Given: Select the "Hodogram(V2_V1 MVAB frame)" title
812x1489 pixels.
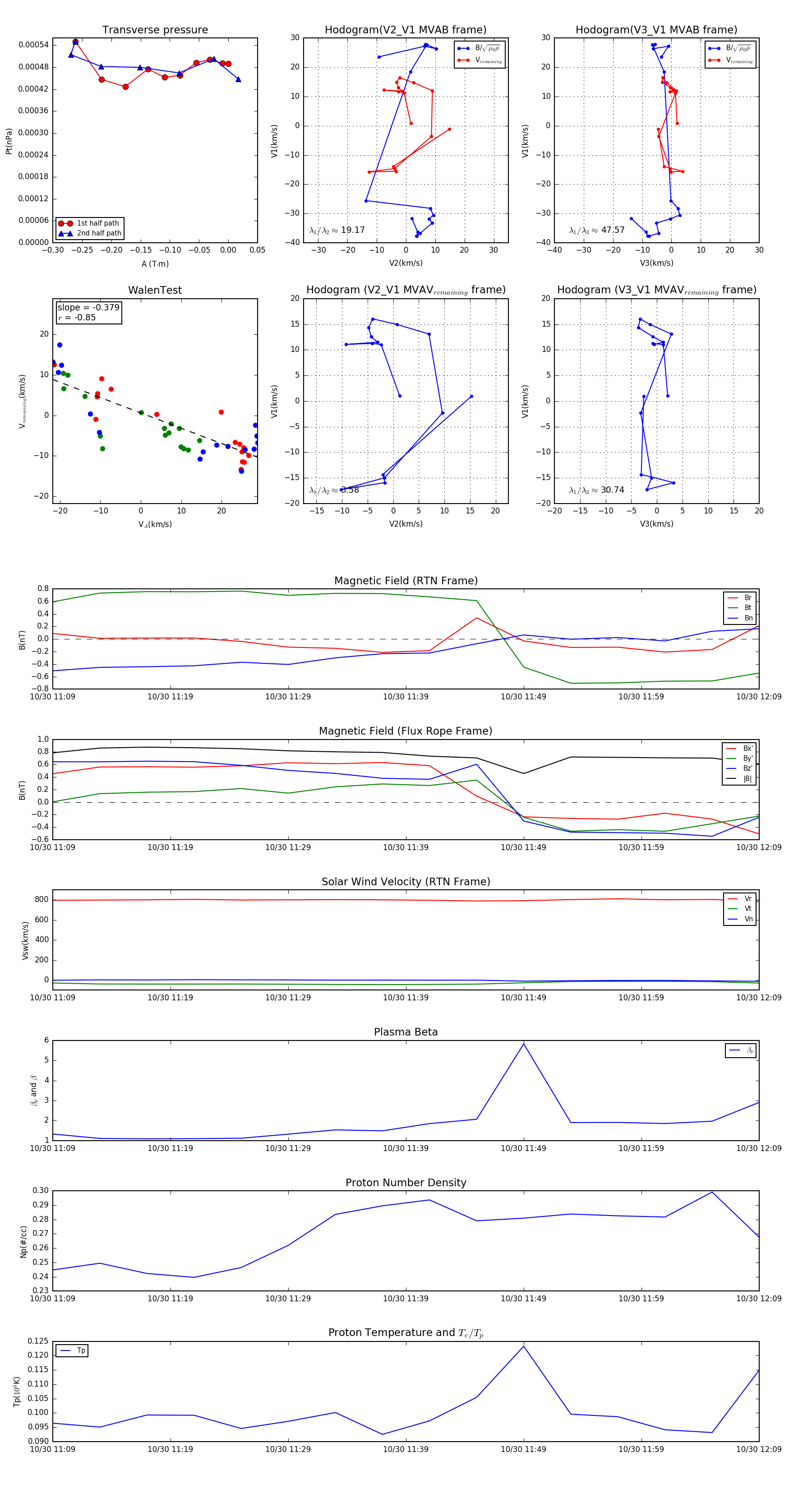Looking at the screenshot, I should pyautogui.click(x=406, y=30).
